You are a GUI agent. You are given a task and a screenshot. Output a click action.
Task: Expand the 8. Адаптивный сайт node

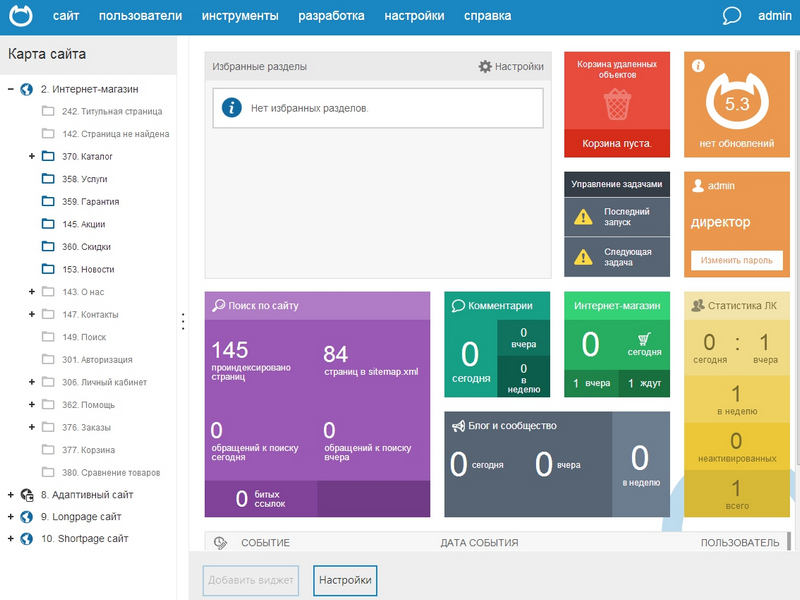[10, 494]
